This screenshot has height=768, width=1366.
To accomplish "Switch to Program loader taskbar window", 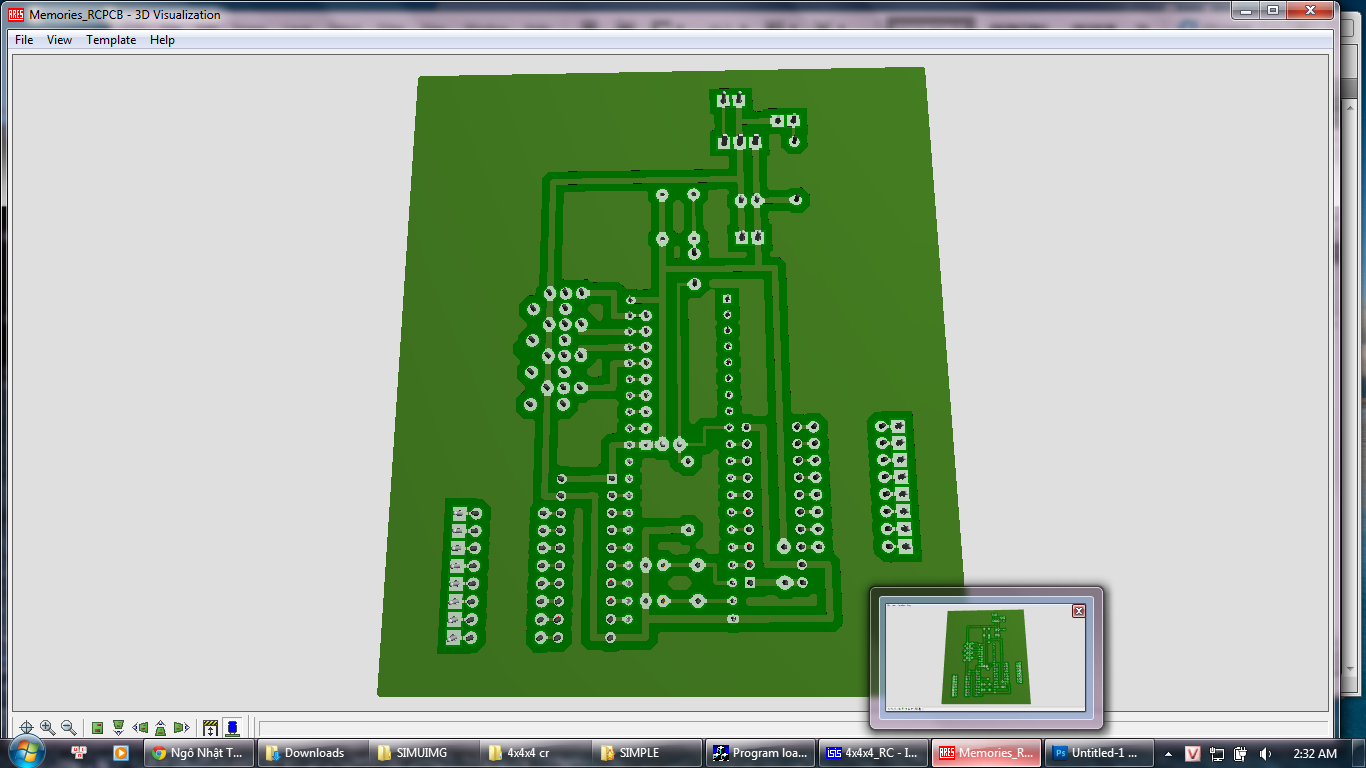I will [761, 753].
